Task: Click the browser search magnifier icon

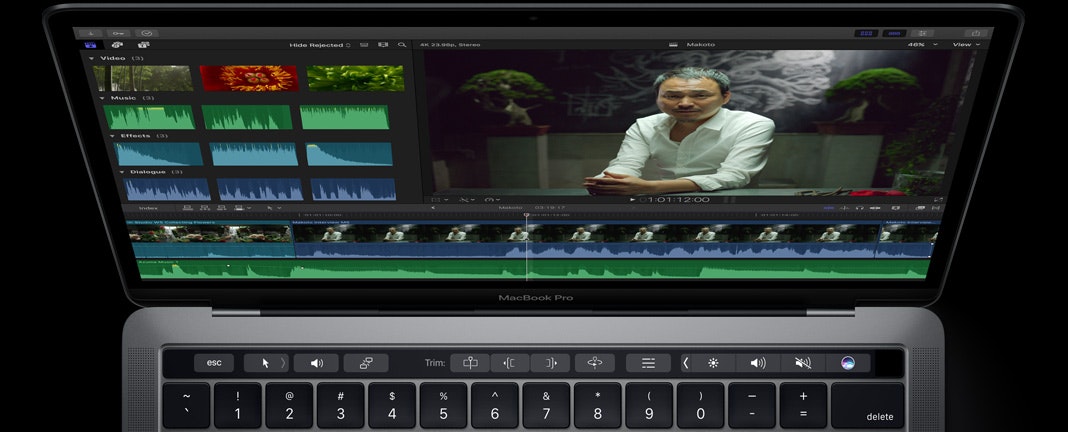Action: [403, 45]
